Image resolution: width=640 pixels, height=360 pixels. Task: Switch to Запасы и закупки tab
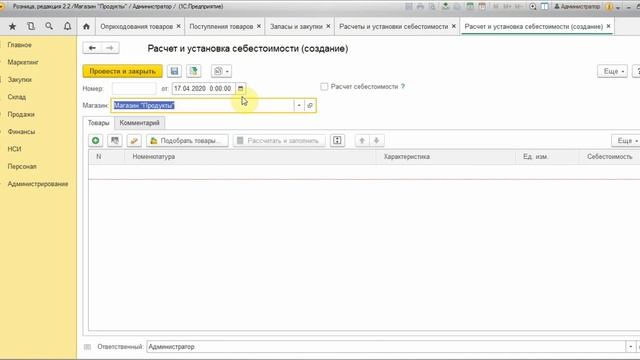(x=296, y=27)
